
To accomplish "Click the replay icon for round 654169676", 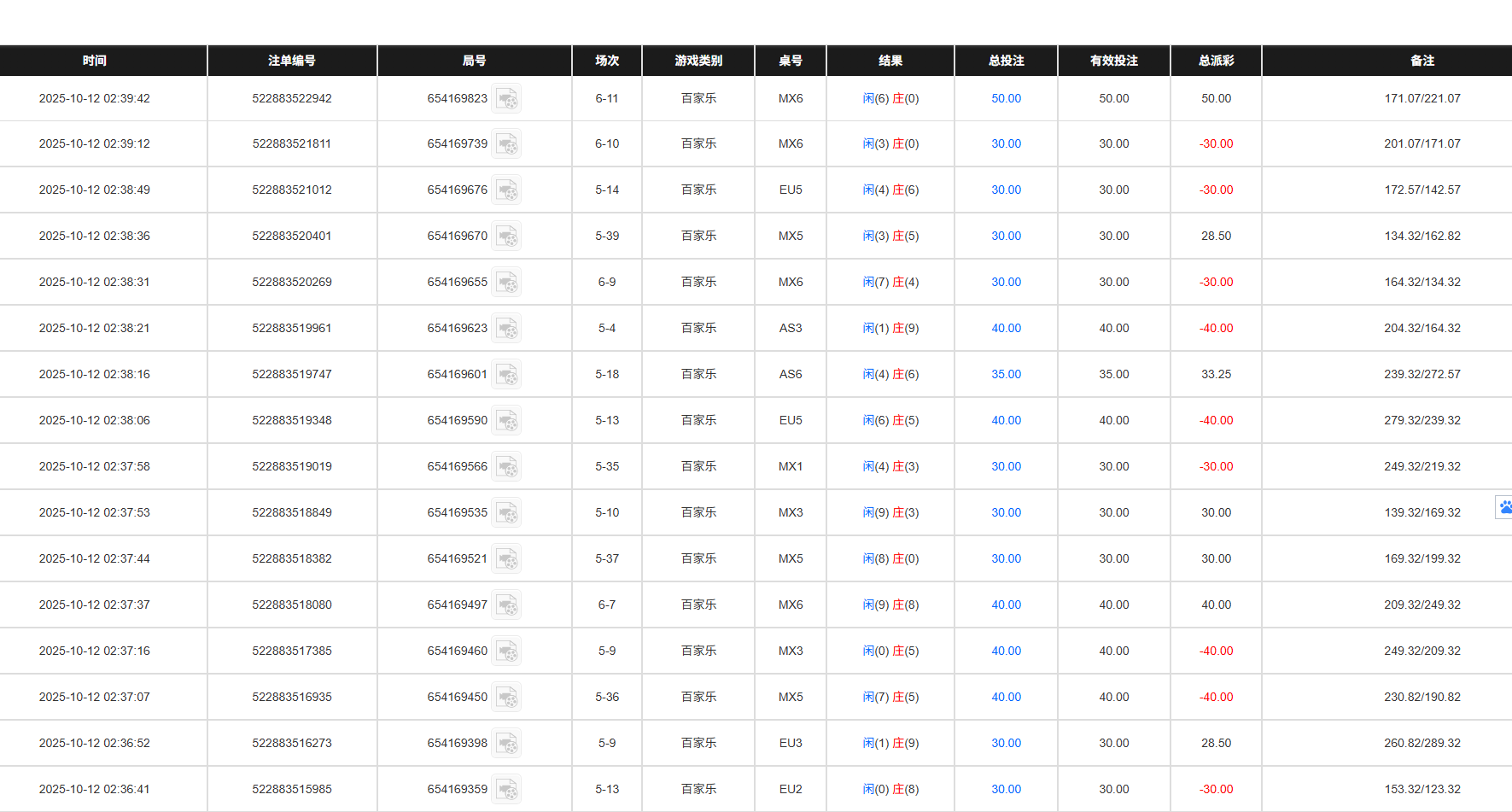I will click(507, 190).
